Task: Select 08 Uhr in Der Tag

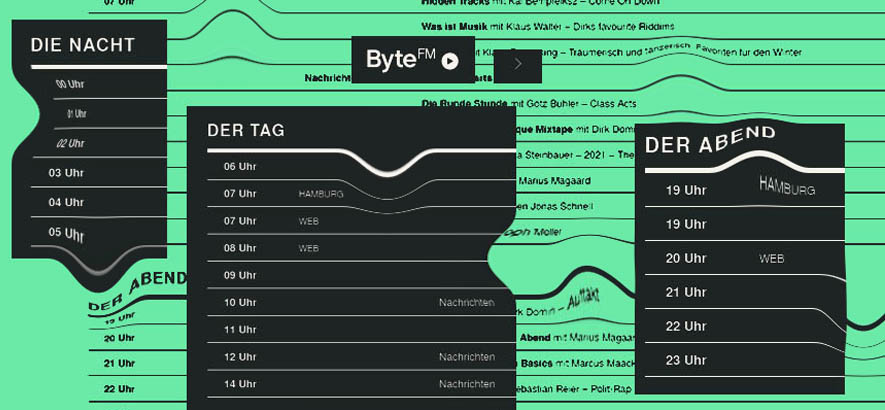Action: (240, 248)
